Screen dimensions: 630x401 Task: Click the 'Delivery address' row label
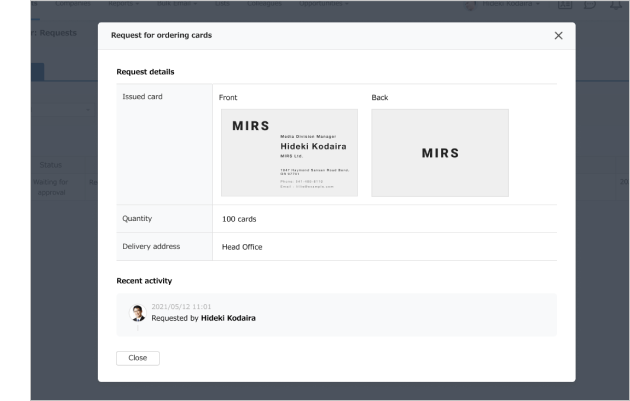coord(151,246)
